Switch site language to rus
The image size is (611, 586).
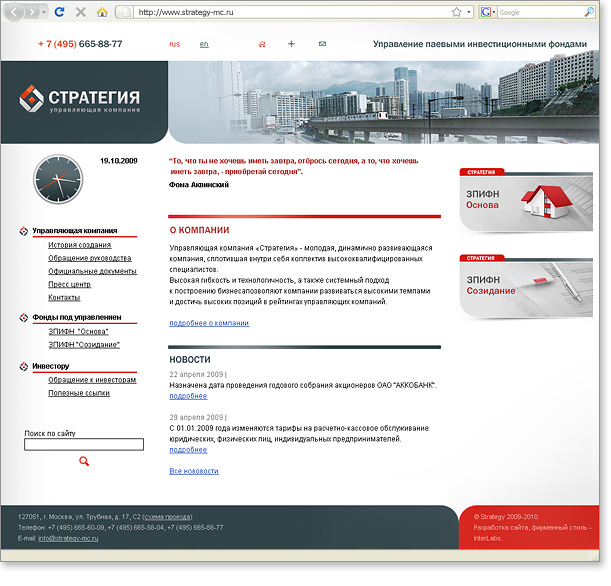[x=175, y=44]
